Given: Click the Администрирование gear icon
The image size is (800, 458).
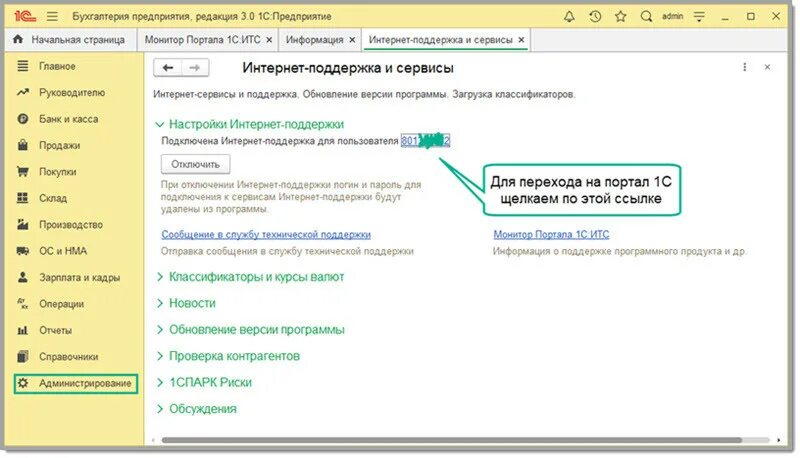Looking at the screenshot, I should [x=22, y=383].
